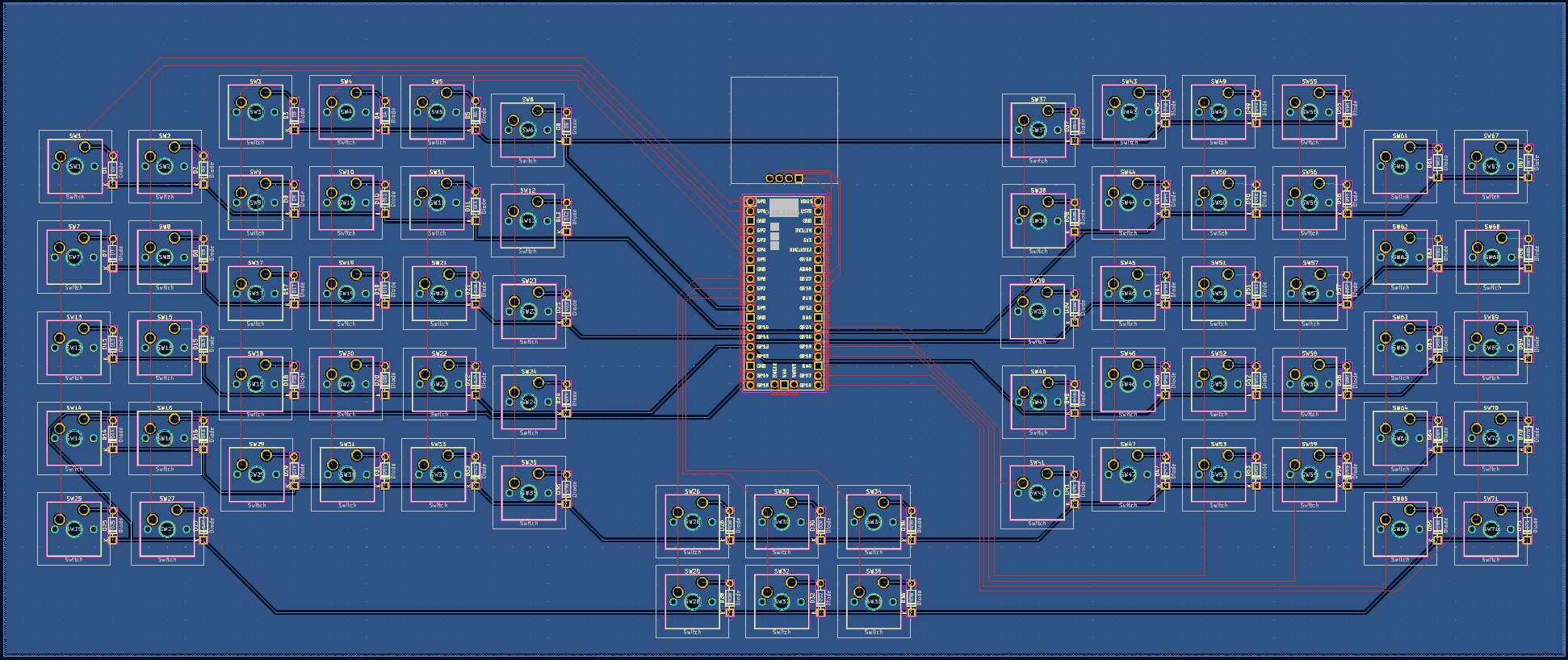
Task: Select the SW52 switch footprint
Action: pyautogui.click(x=1218, y=384)
